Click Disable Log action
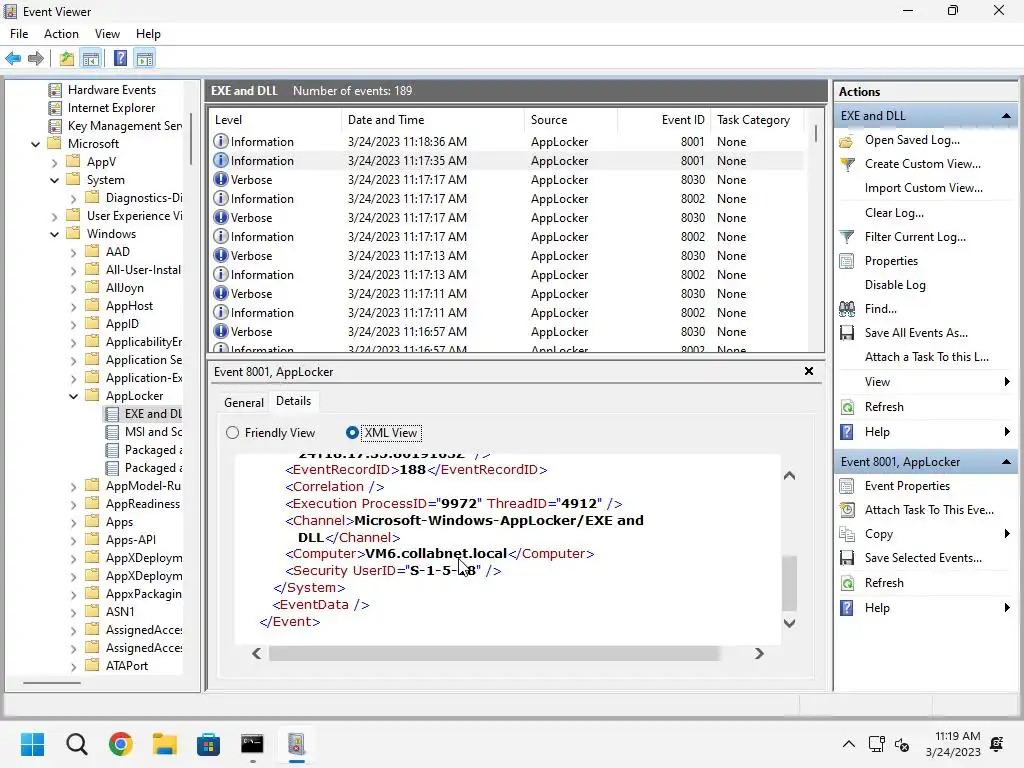The height and width of the screenshot is (768, 1024). [895, 285]
